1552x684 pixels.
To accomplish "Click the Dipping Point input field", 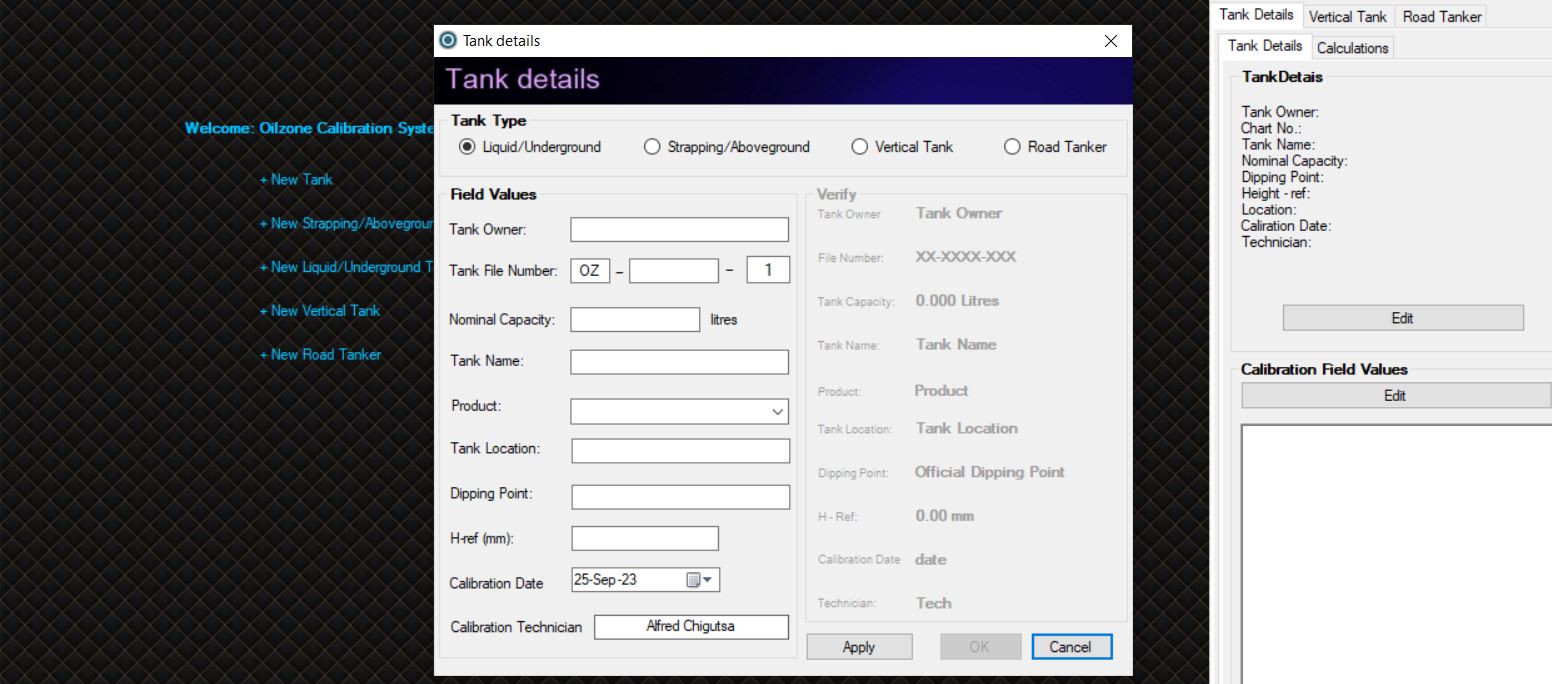I will tap(681, 497).
